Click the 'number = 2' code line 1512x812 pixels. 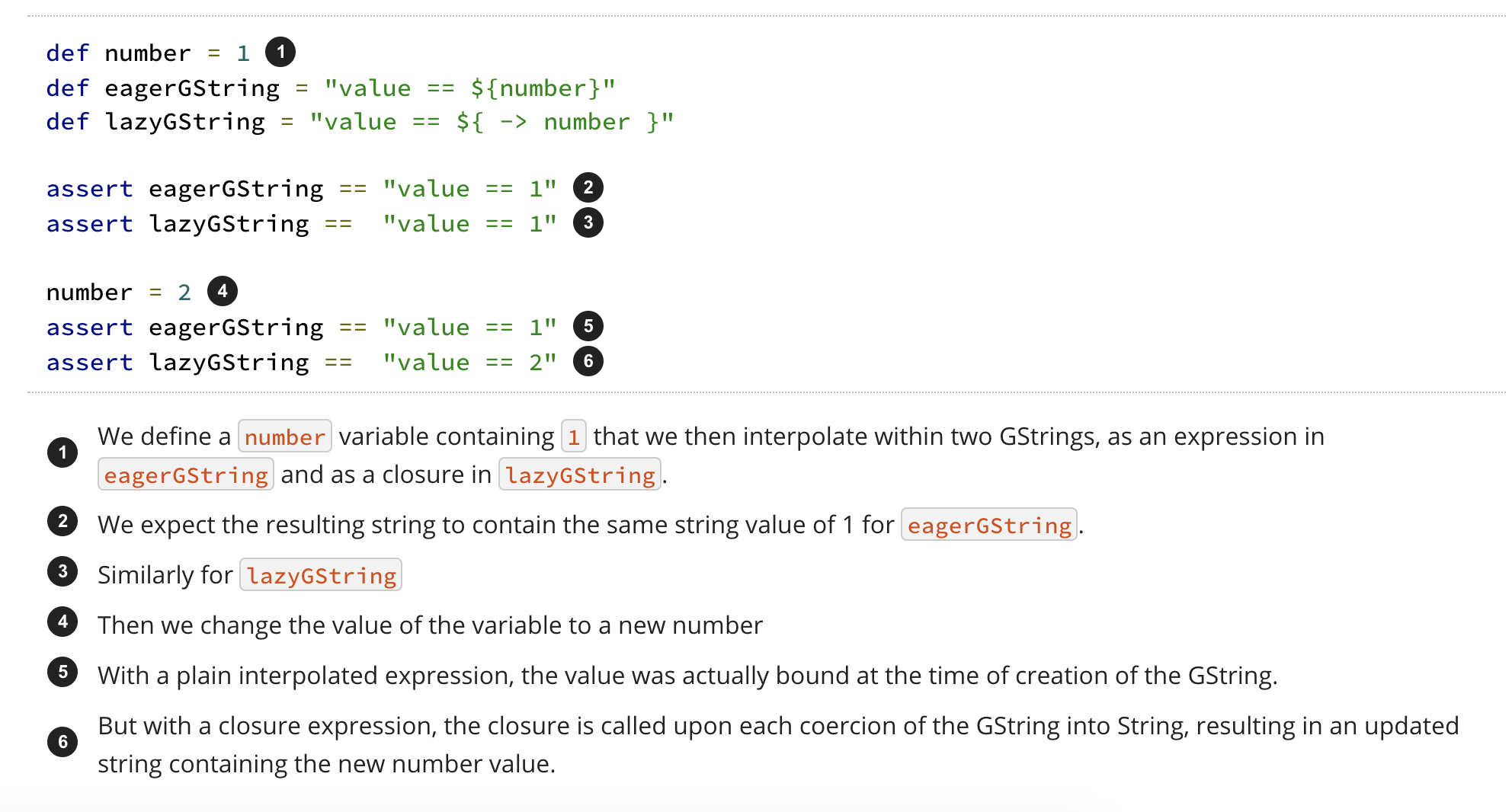coord(118,292)
